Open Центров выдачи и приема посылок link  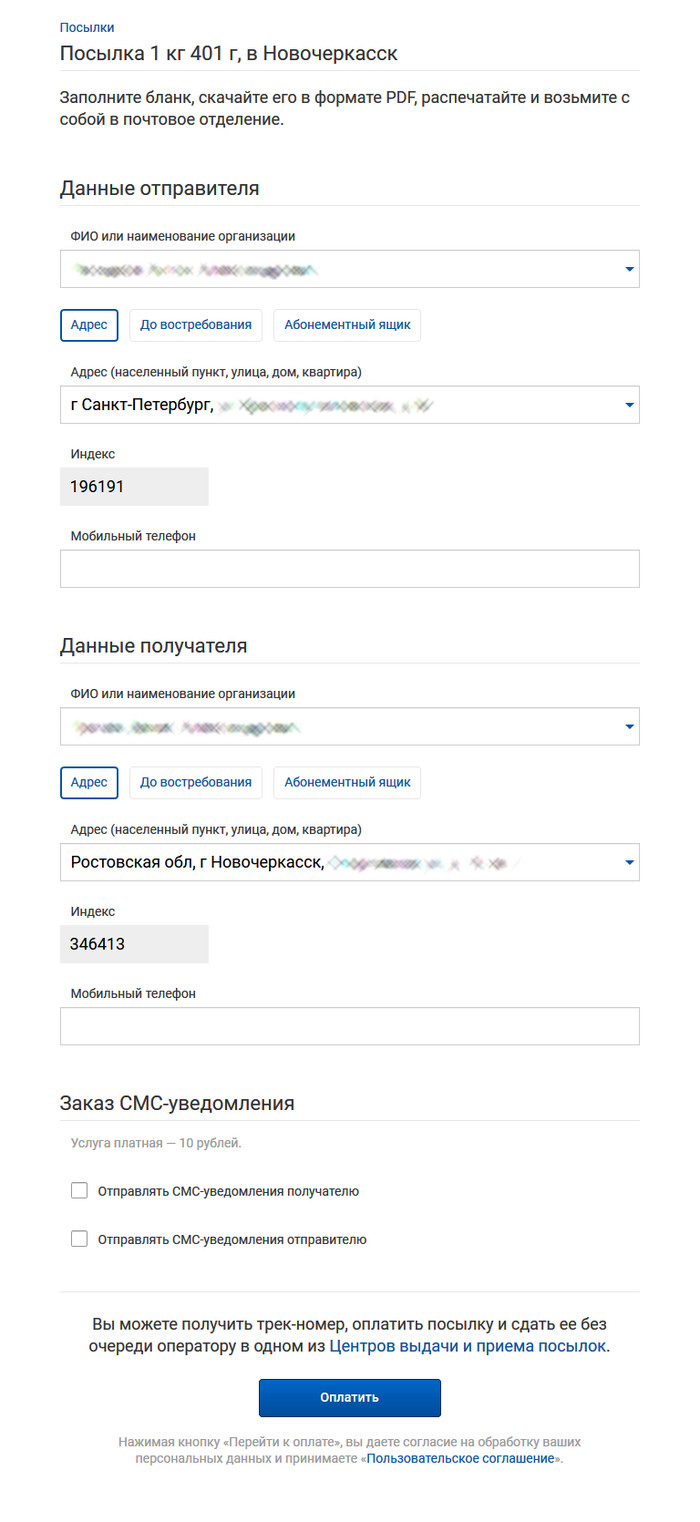tap(467, 1346)
